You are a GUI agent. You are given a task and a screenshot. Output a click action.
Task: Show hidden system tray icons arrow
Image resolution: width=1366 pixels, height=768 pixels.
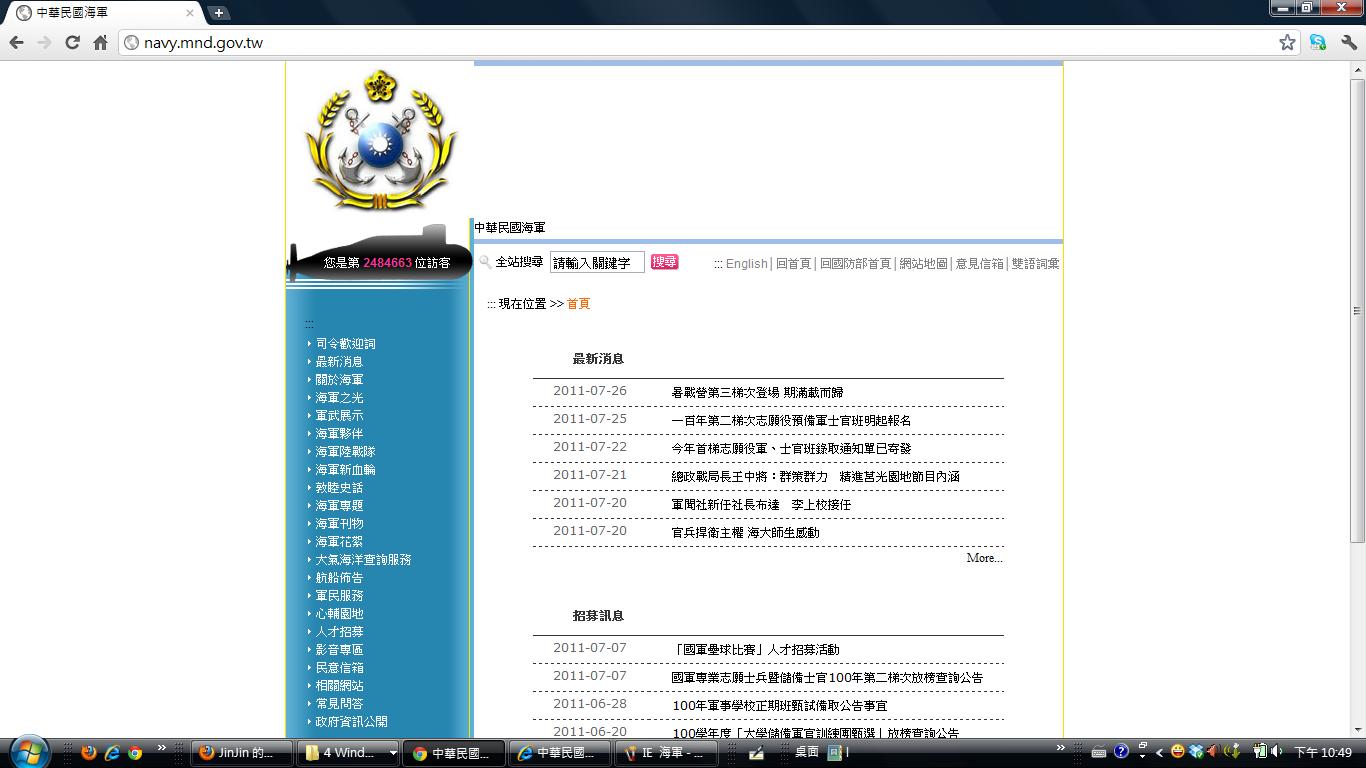tap(1159, 753)
